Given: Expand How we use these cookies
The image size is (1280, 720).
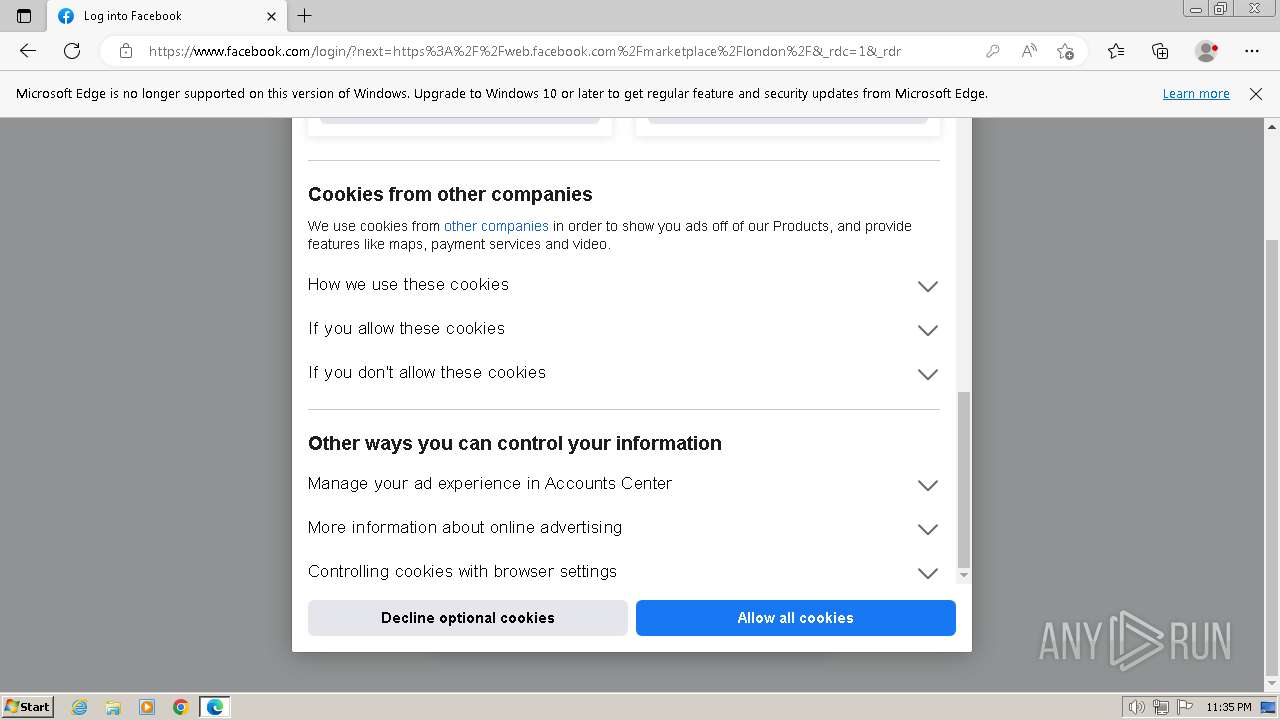Looking at the screenshot, I should [x=927, y=286].
